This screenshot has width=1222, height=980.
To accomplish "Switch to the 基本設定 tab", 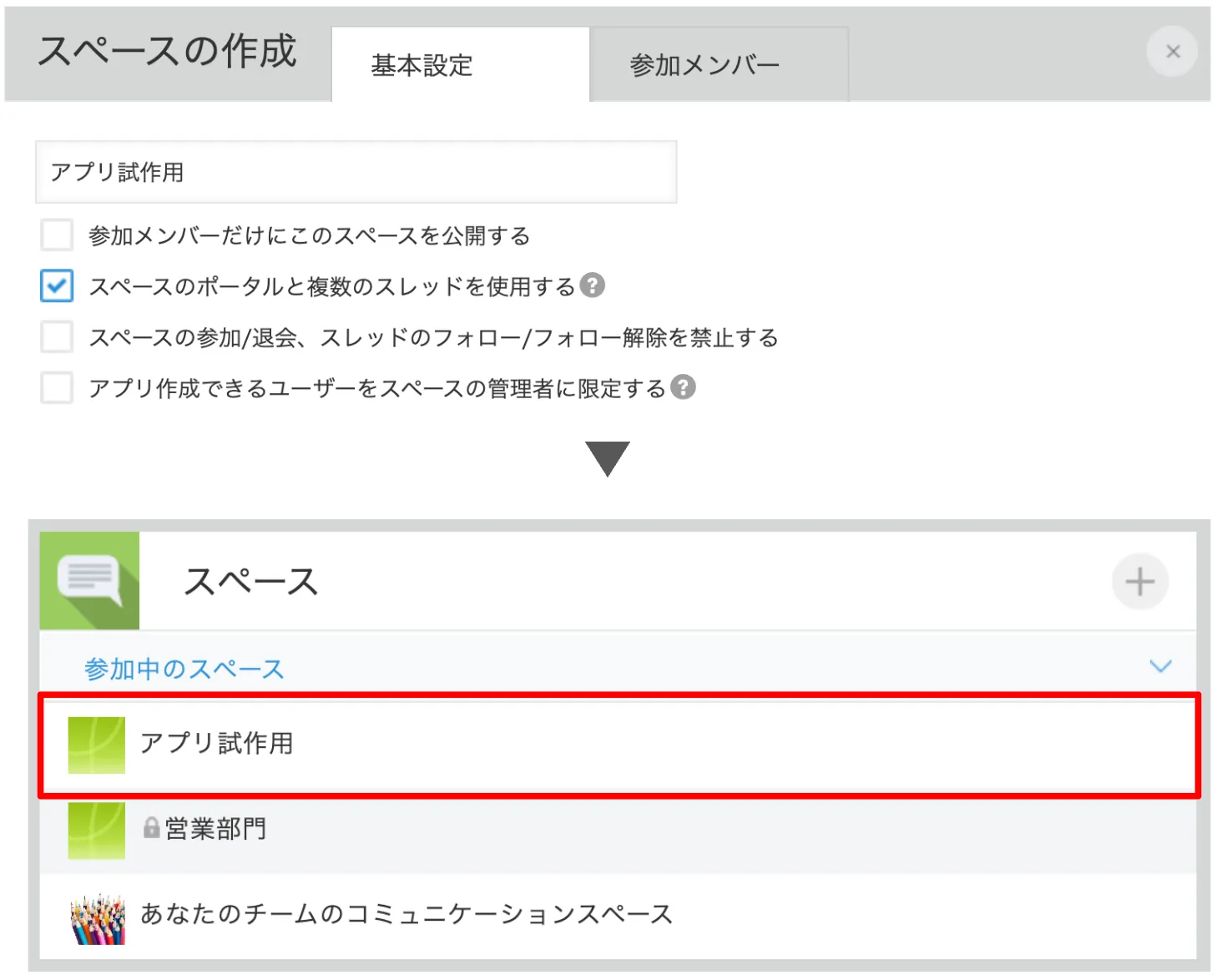I will click(422, 65).
